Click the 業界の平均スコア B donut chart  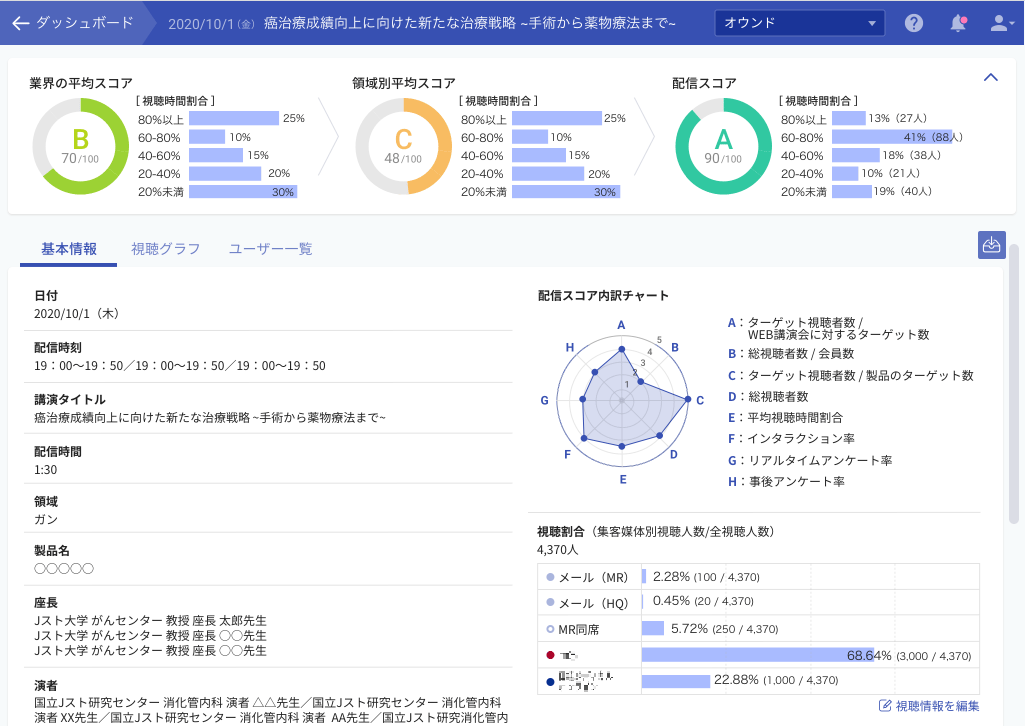click(x=80, y=147)
